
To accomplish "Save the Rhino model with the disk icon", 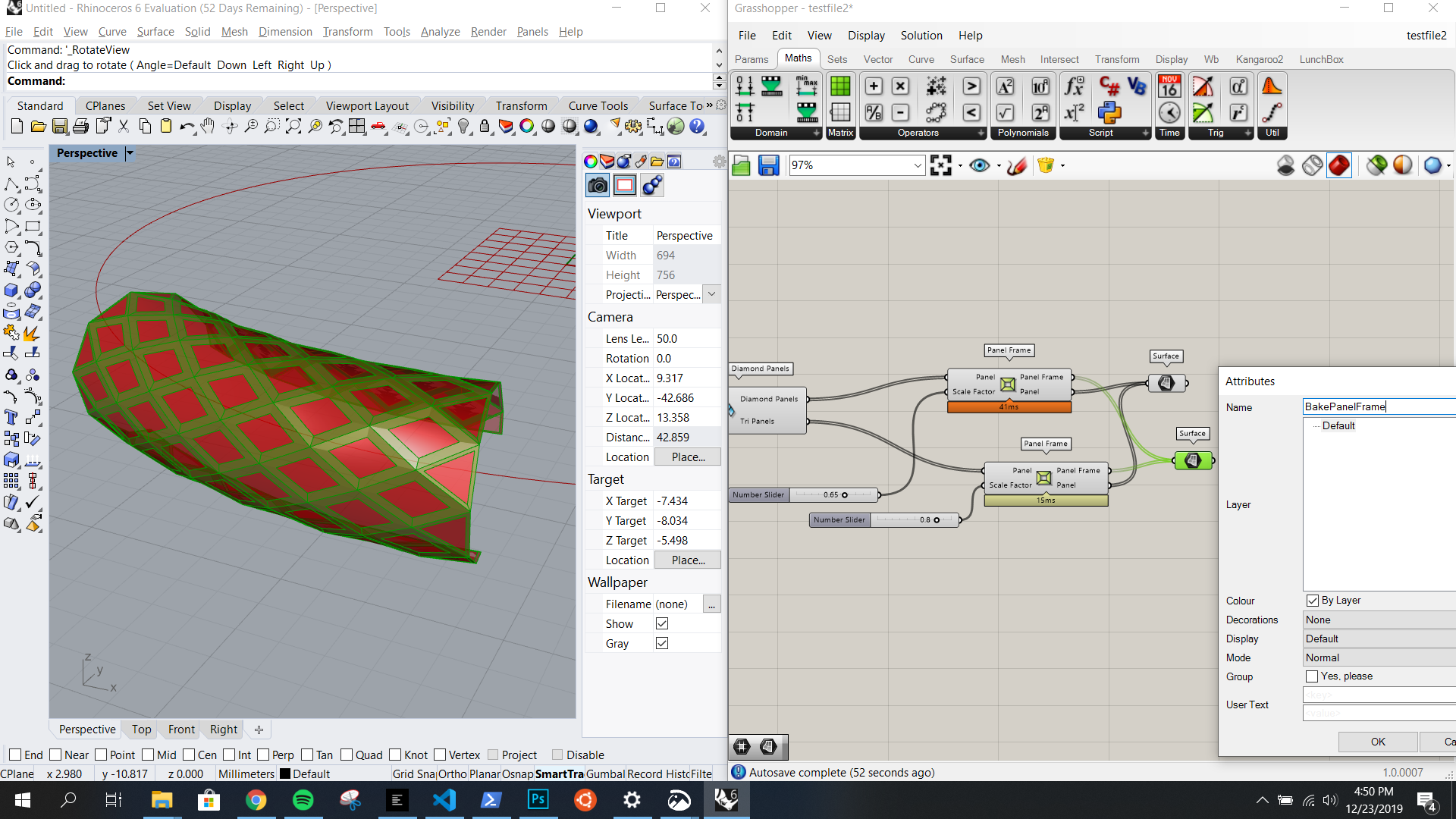I will (x=59, y=127).
